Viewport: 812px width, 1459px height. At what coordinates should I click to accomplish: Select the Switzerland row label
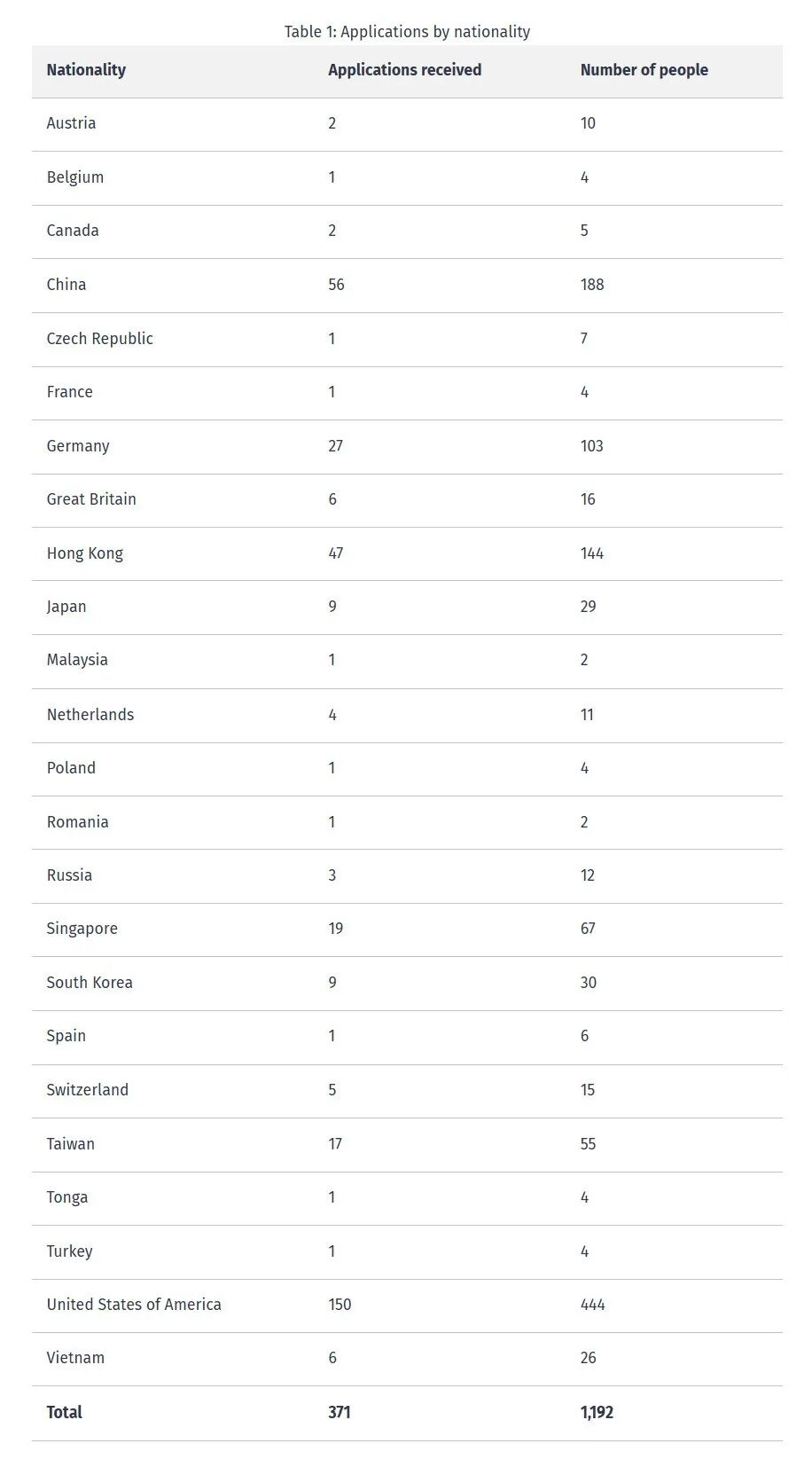tap(87, 1090)
